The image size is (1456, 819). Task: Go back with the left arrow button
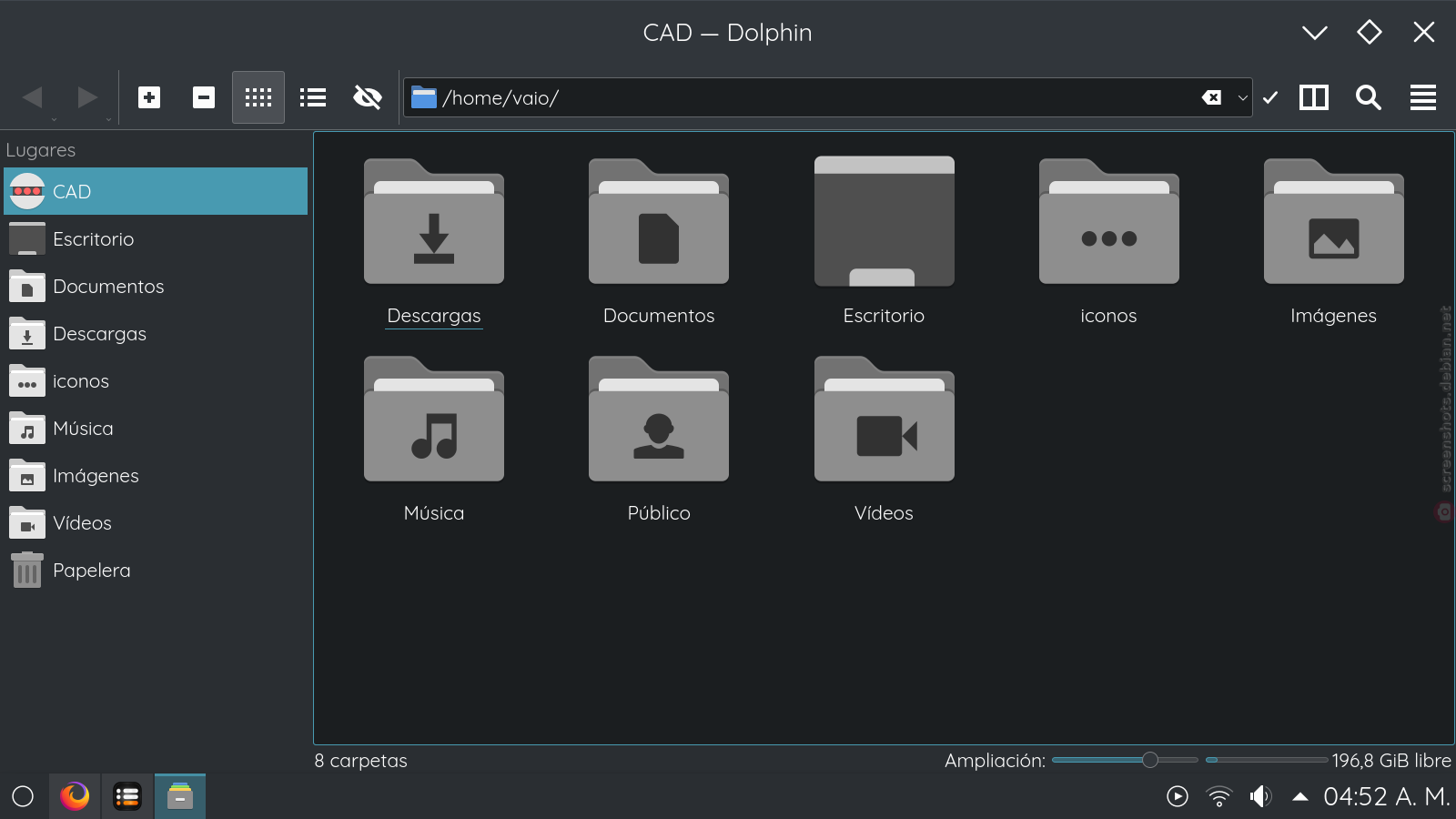click(x=33, y=96)
